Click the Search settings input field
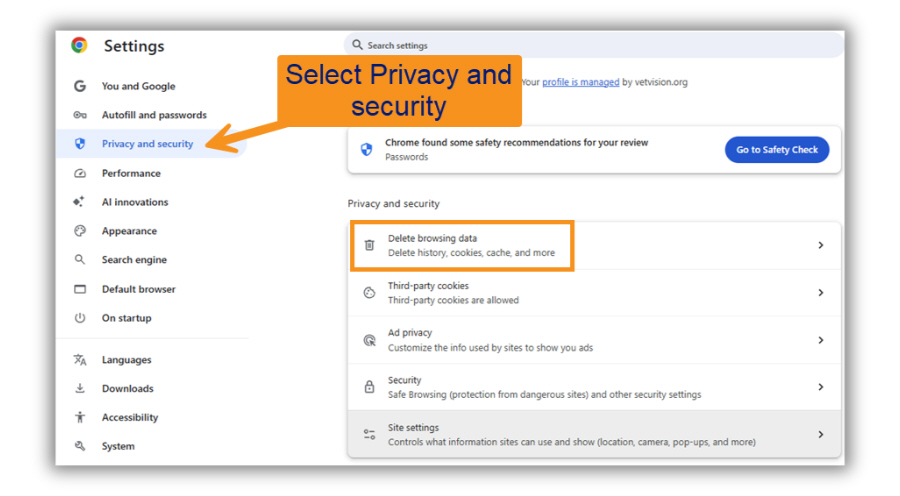The image size is (900, 496). pos(600,45)
